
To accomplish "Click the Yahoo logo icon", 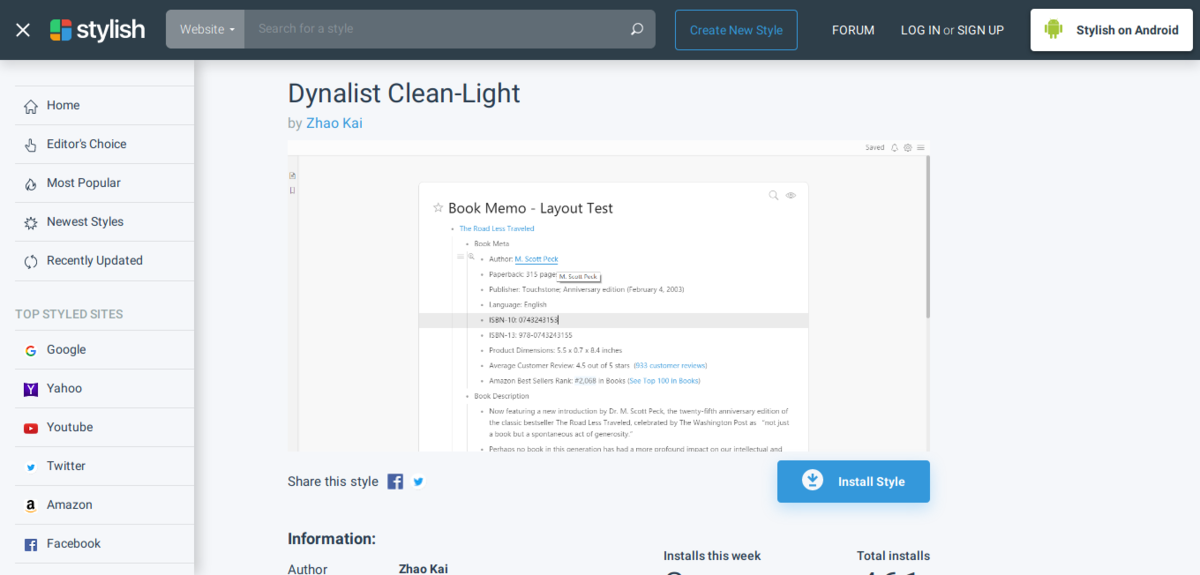I will [30, 390].
